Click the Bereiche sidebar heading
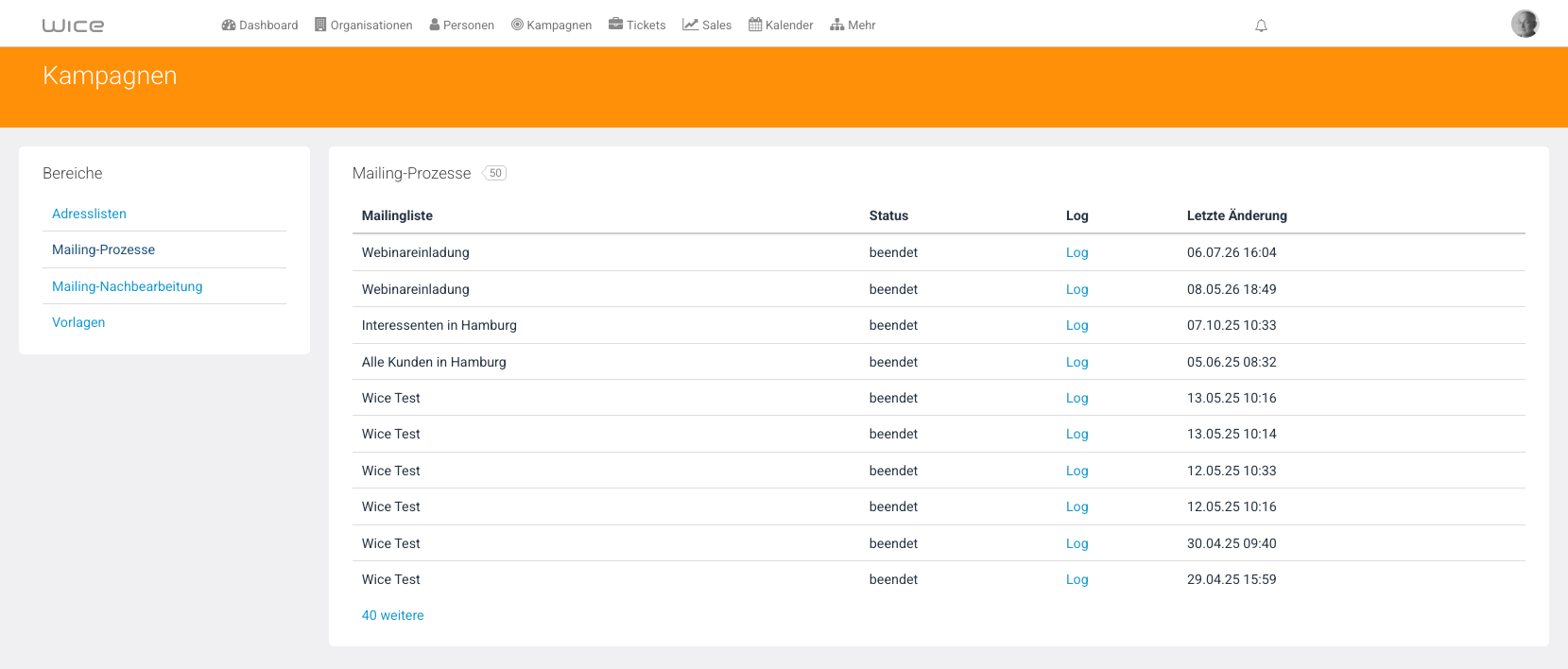This screenshot has width=1568, height=669. tap(73, 173)
